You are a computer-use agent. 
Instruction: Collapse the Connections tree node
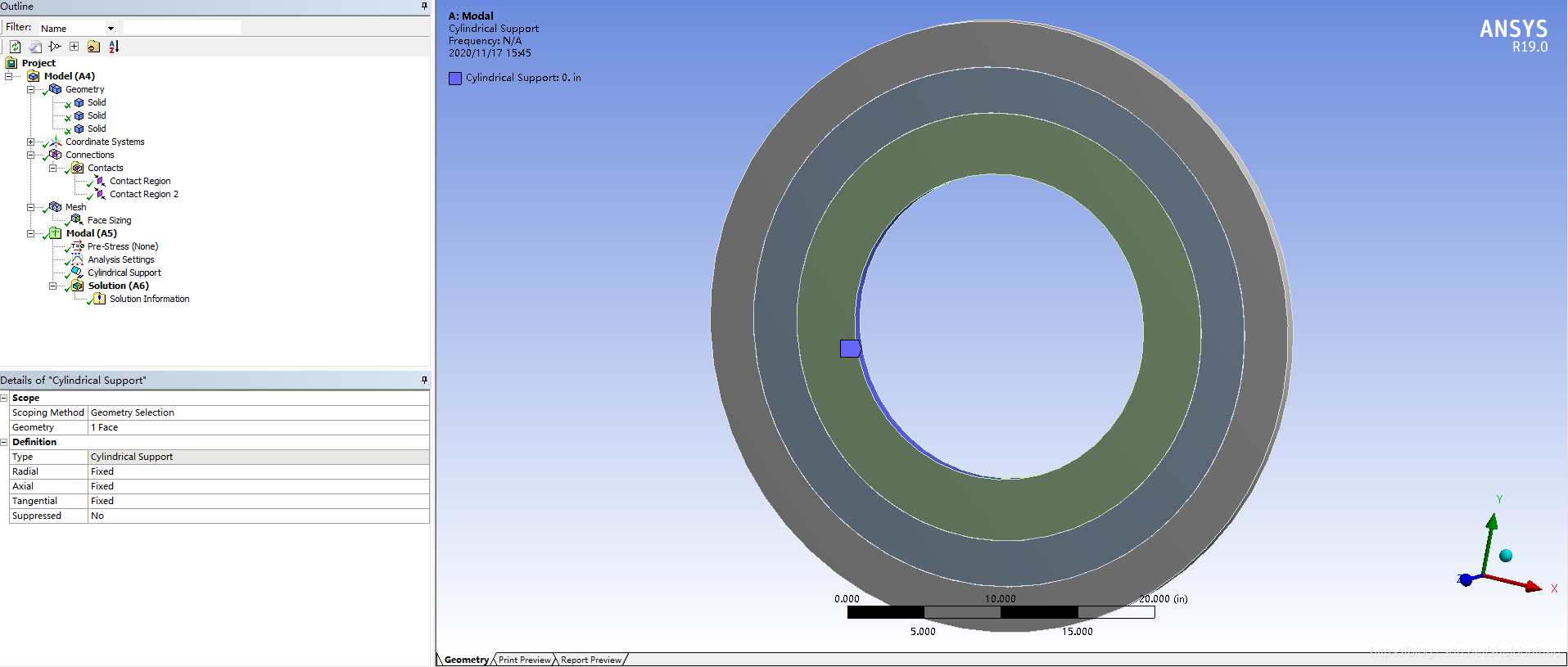(30, 155)
